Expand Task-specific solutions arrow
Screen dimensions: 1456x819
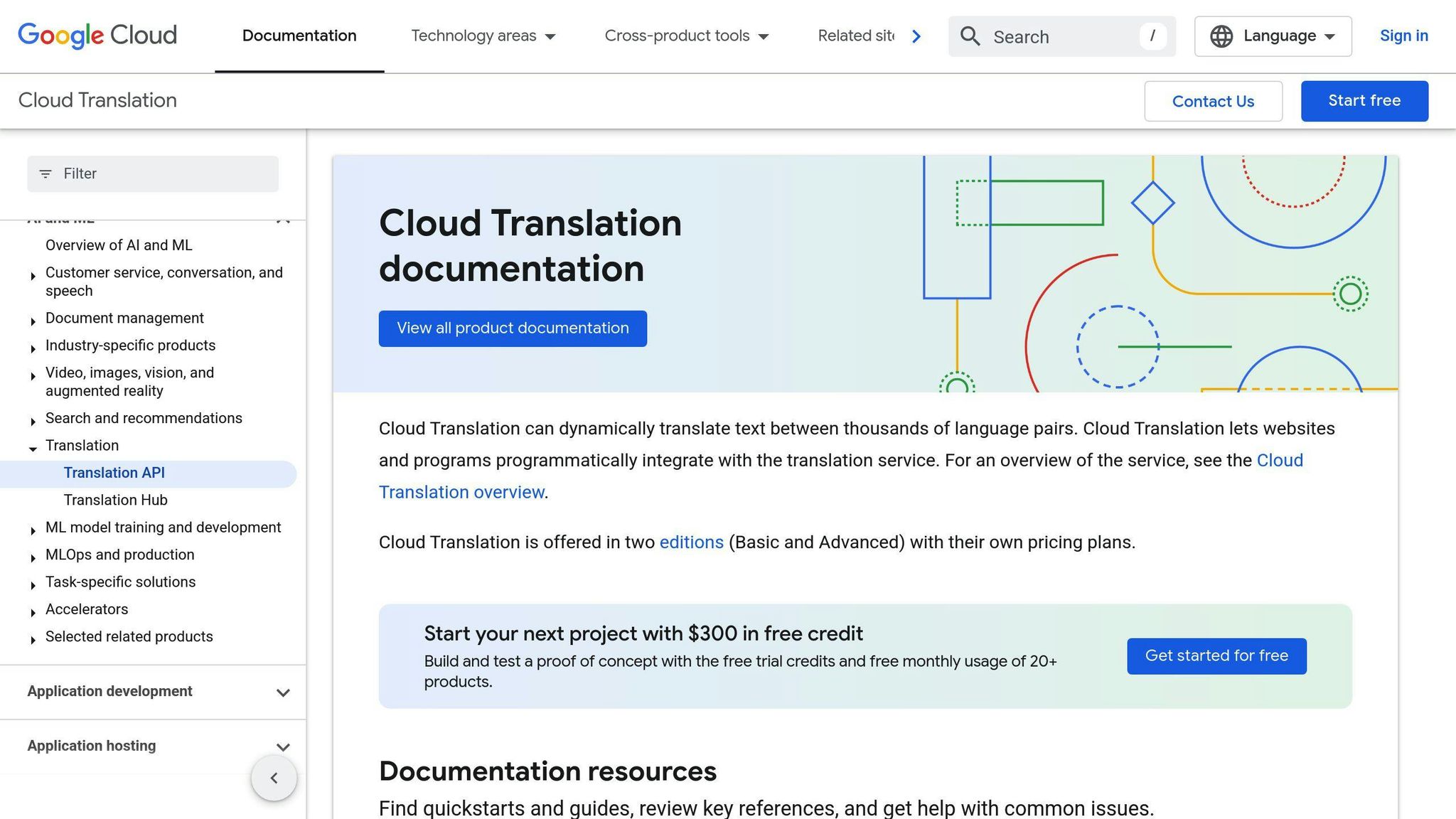(x=33, y=585)
